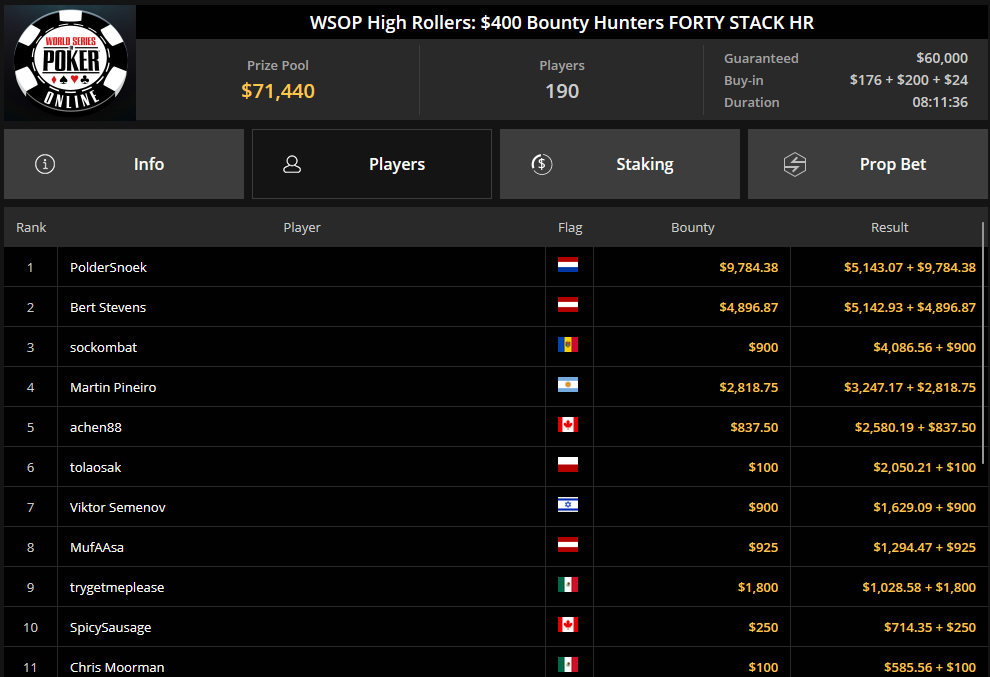990x677 pixels.
Task: Click the Player column header
Action: [x=302, y=227]
